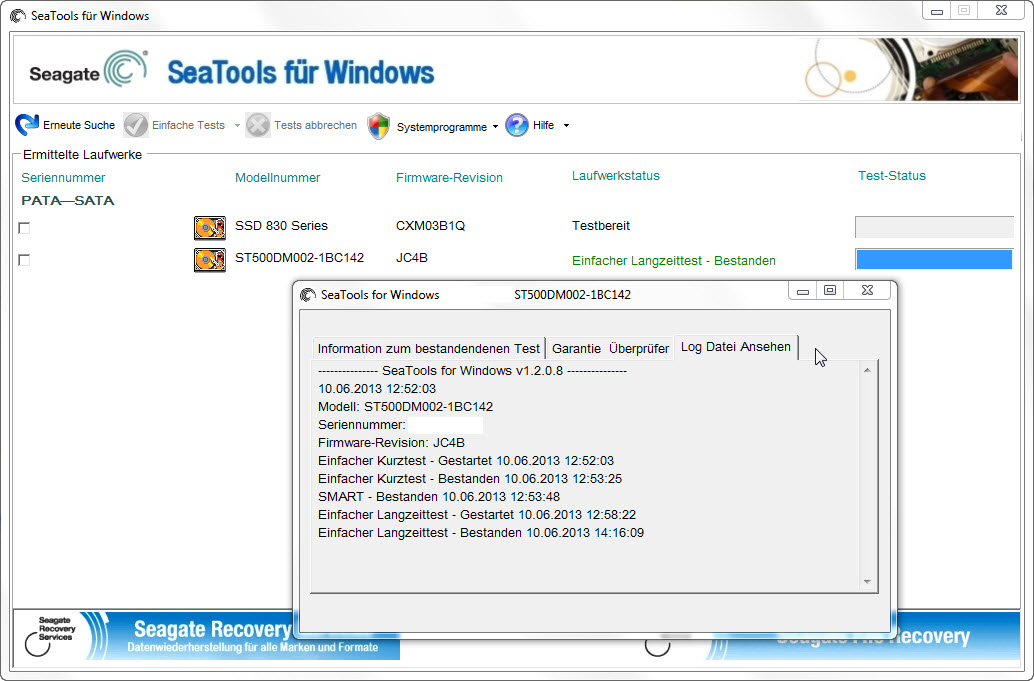The image size is (1034, 681).
Task: Click the PATA—SATA group label
Action: (68, 200)
